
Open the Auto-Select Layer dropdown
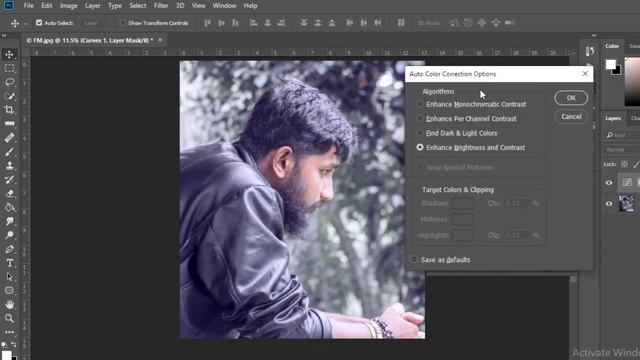click(95, 23)
